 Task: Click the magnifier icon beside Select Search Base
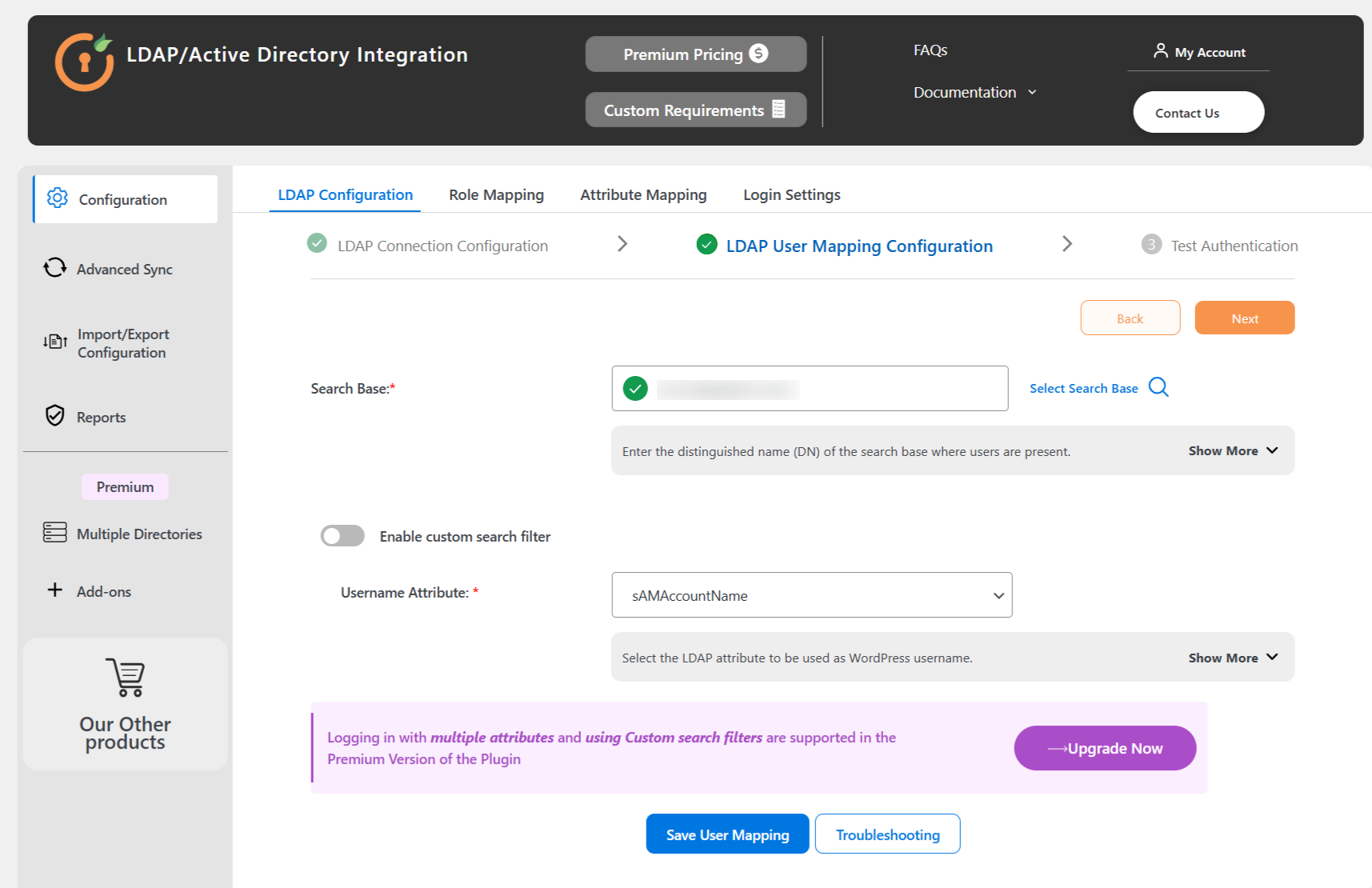tap(1158, 387)
